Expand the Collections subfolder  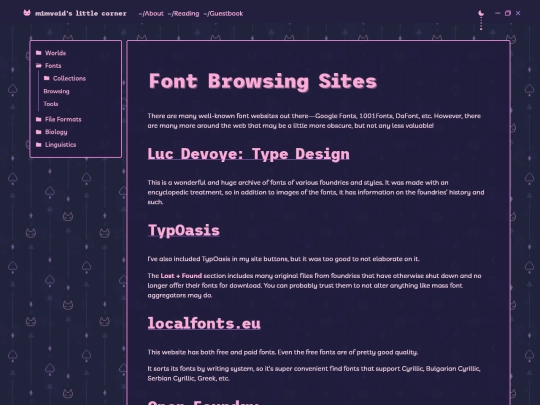[x=69, y=79]
